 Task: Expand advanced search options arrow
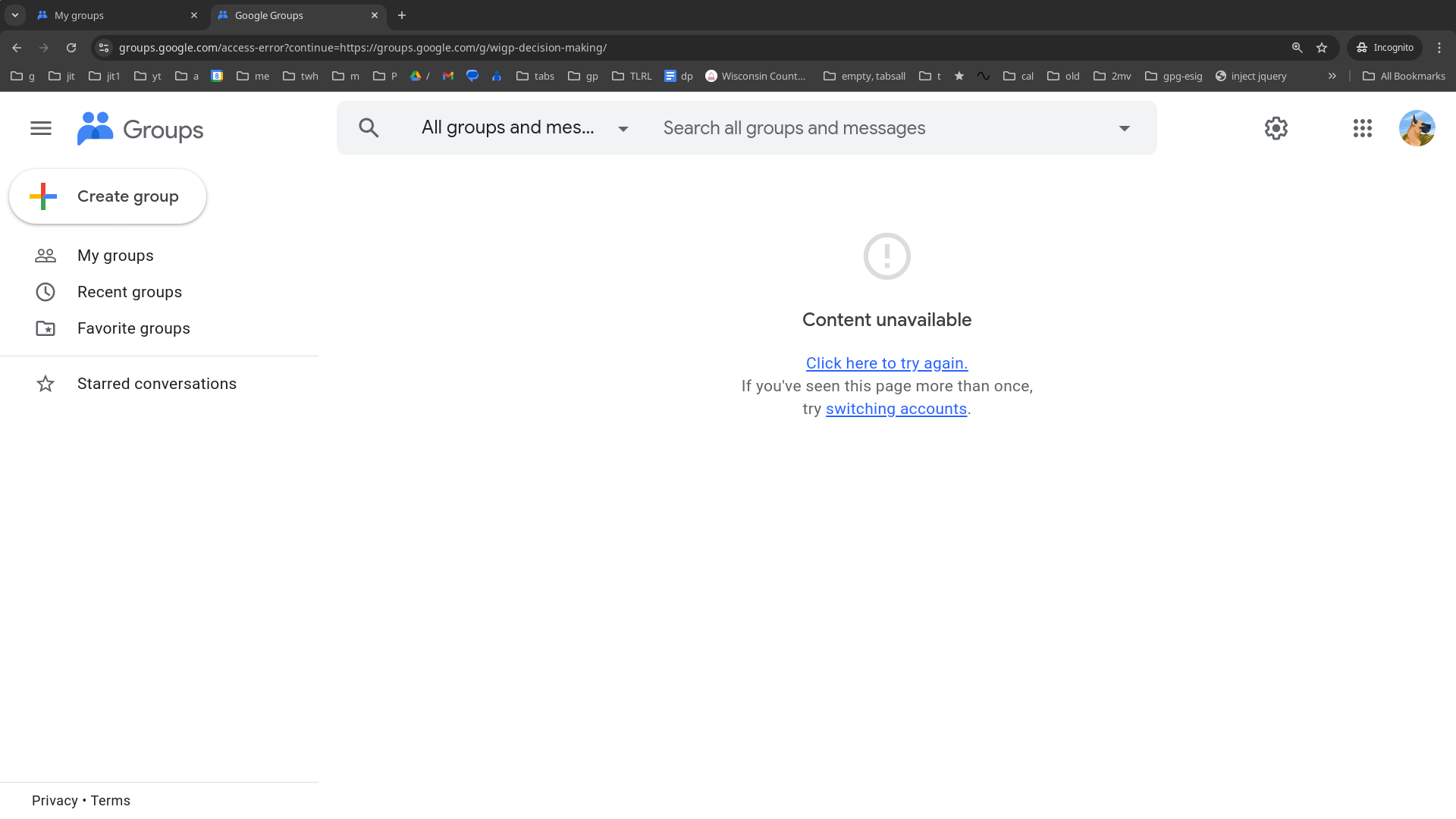(1125, 128)
